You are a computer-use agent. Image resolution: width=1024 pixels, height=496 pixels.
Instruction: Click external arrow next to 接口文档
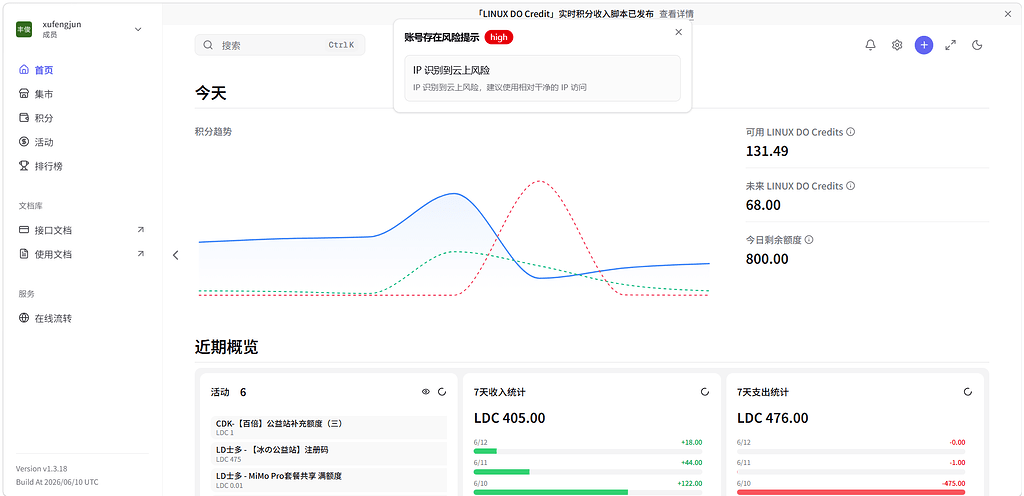(140, 230)
